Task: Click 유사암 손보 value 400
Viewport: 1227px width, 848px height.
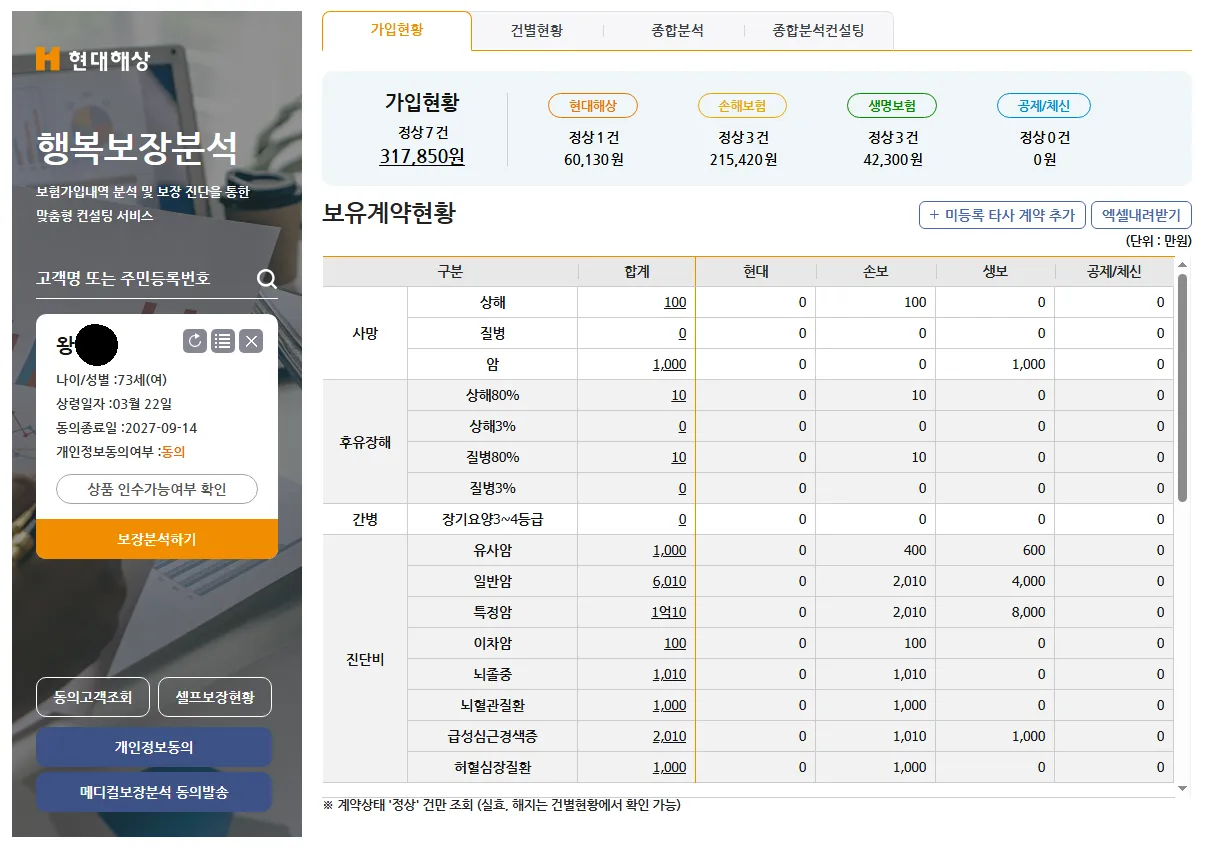Action: click(915, 550)
